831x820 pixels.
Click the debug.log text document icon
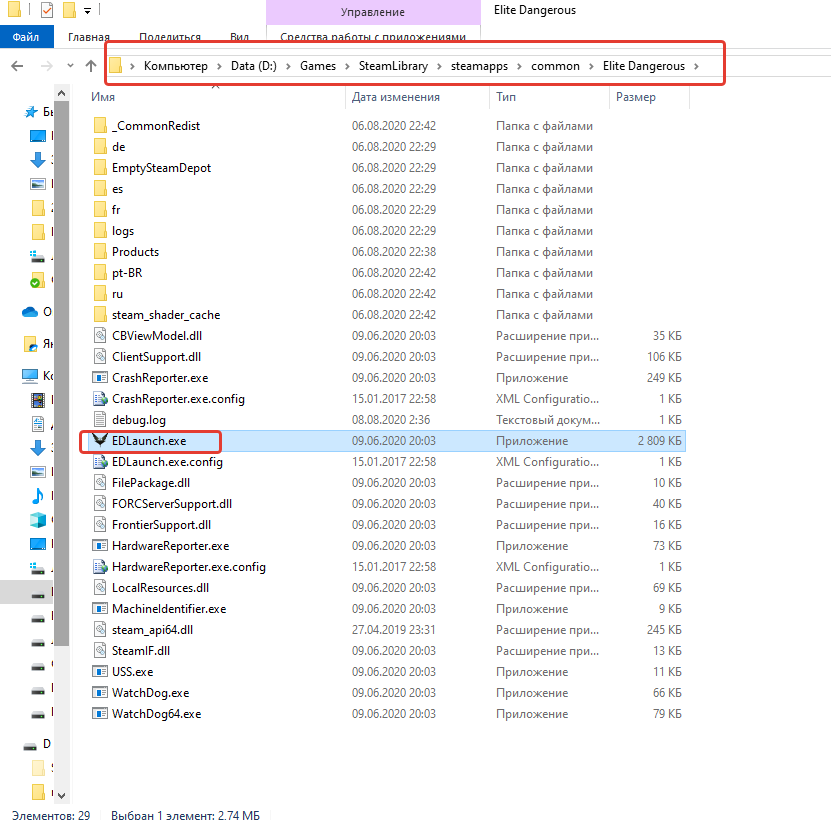click(100, 419)
